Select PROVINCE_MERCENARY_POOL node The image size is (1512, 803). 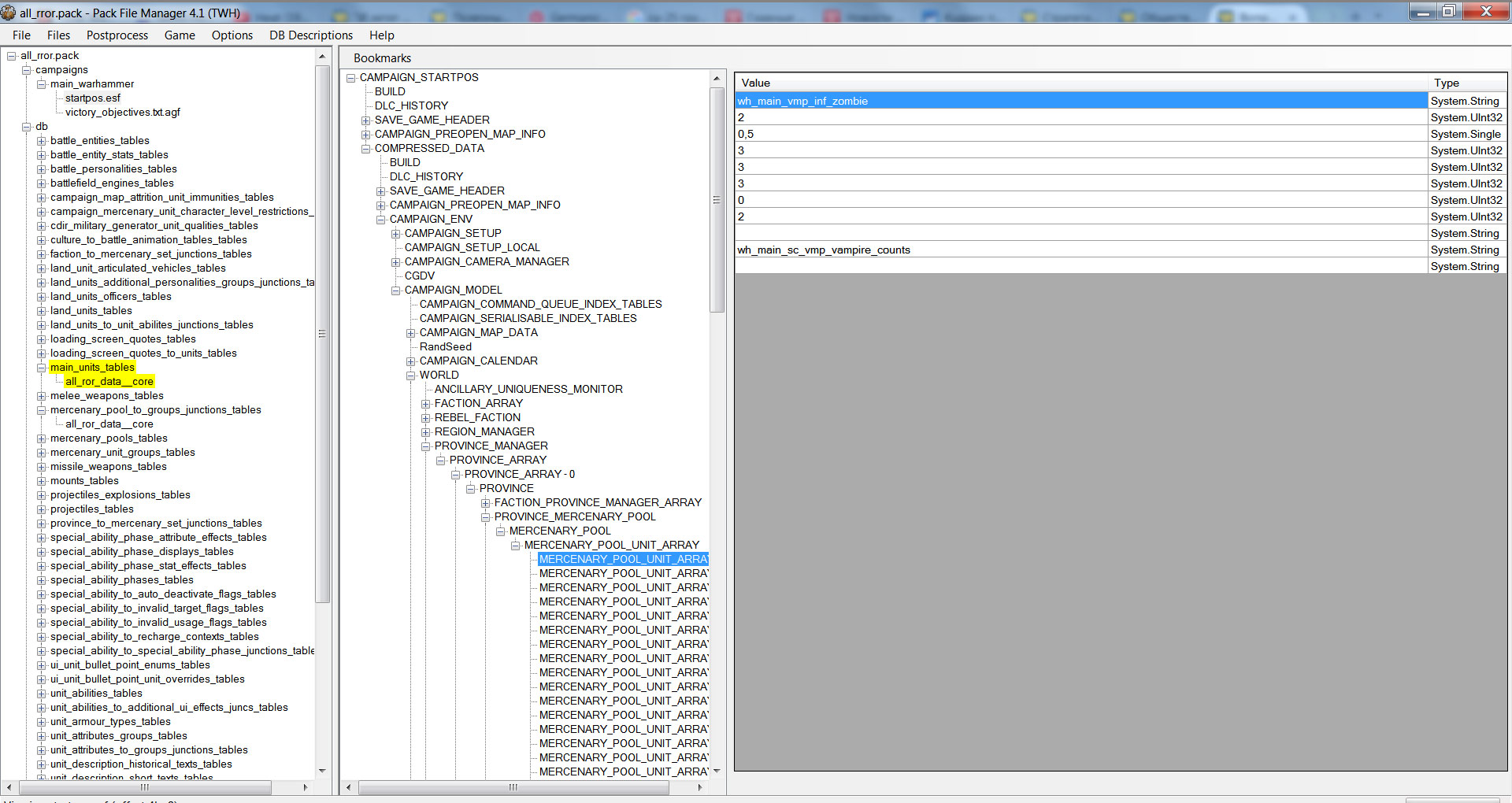pos(575,517)
